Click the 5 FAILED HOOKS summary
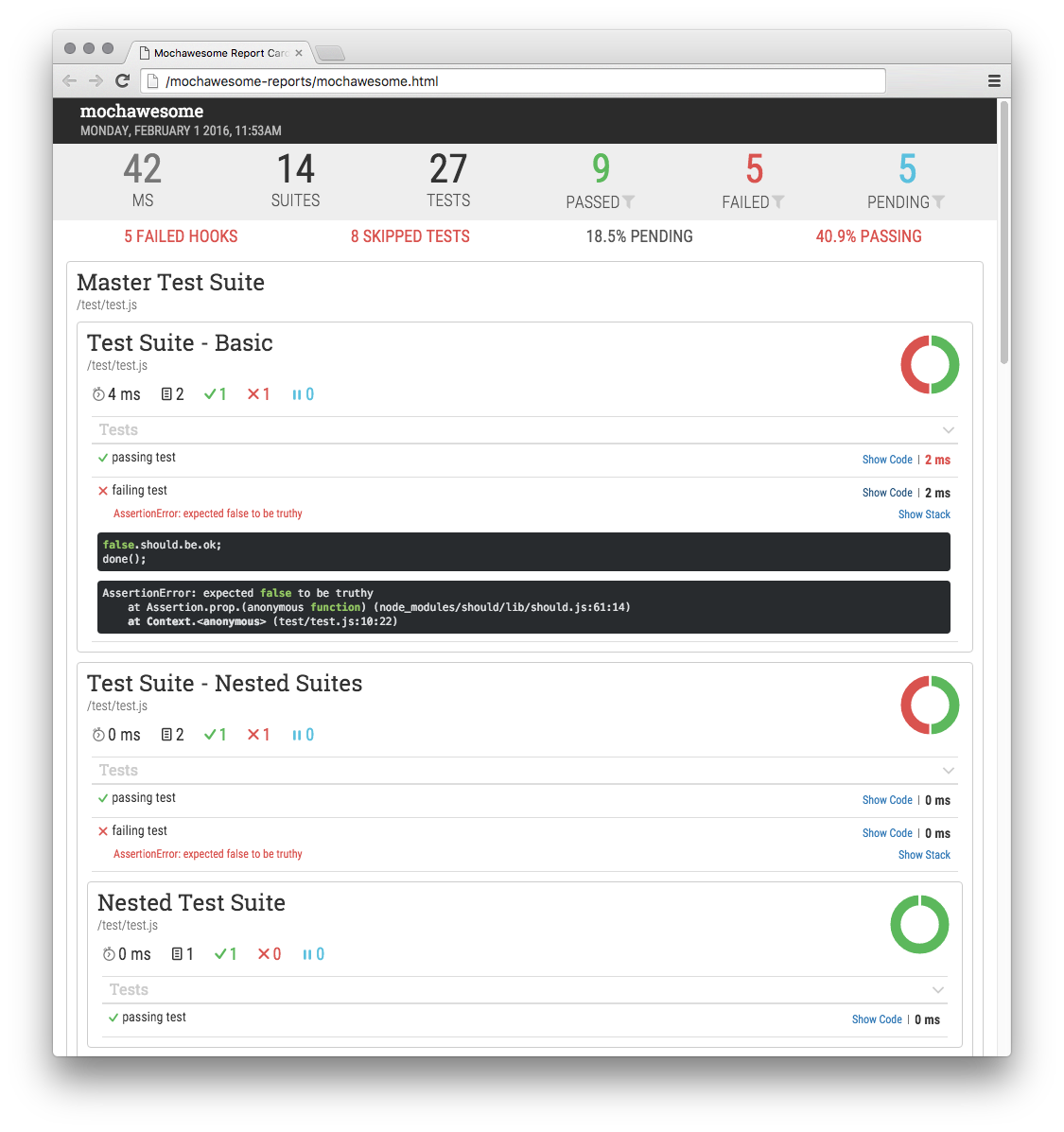Viewport: 1064px width, 1132px height. [x=181, y=236]
